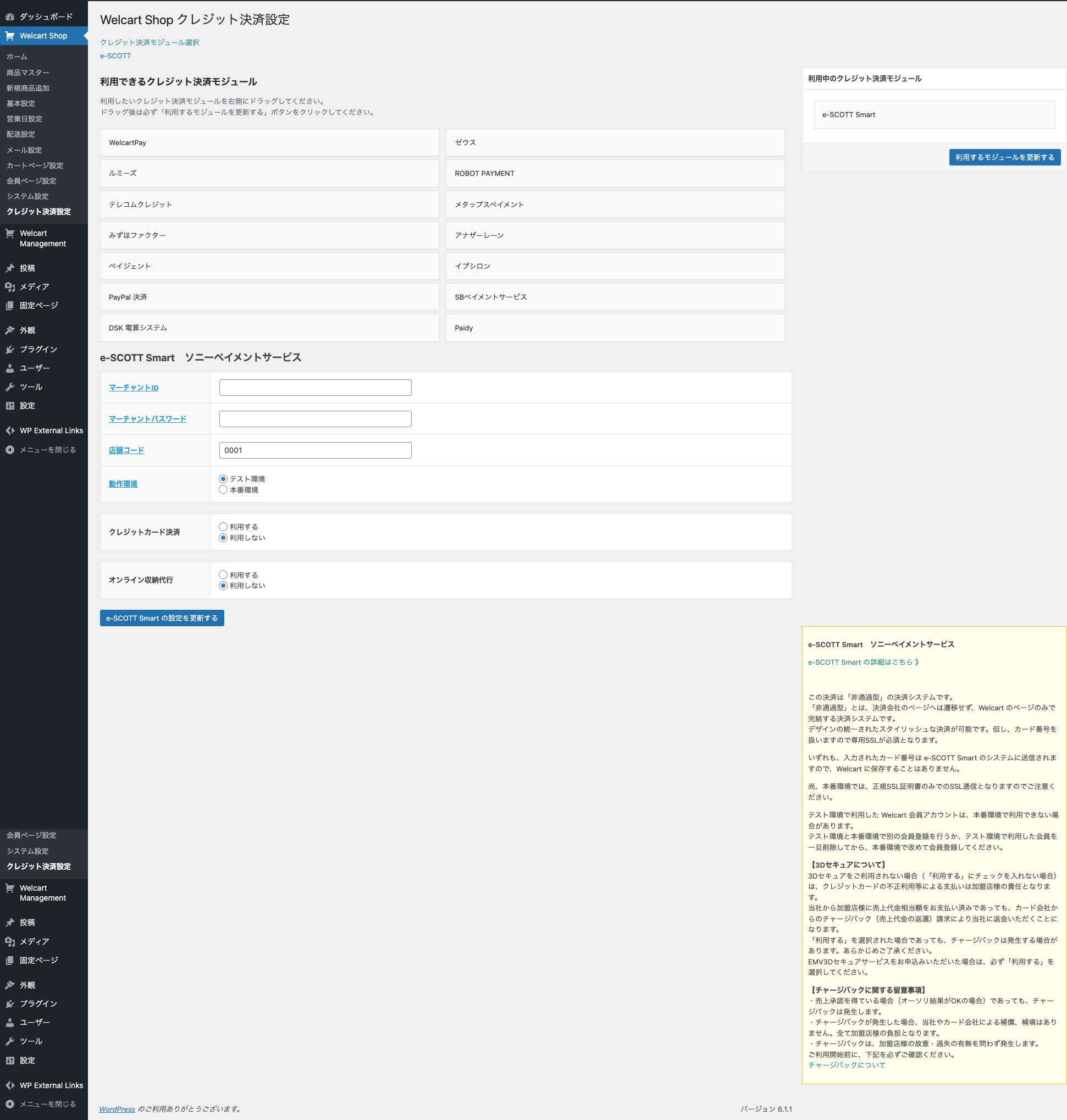Click the lower ユーザー person icon
This screenshot has width=1067, height=1120.
(x=10, y=1023)
